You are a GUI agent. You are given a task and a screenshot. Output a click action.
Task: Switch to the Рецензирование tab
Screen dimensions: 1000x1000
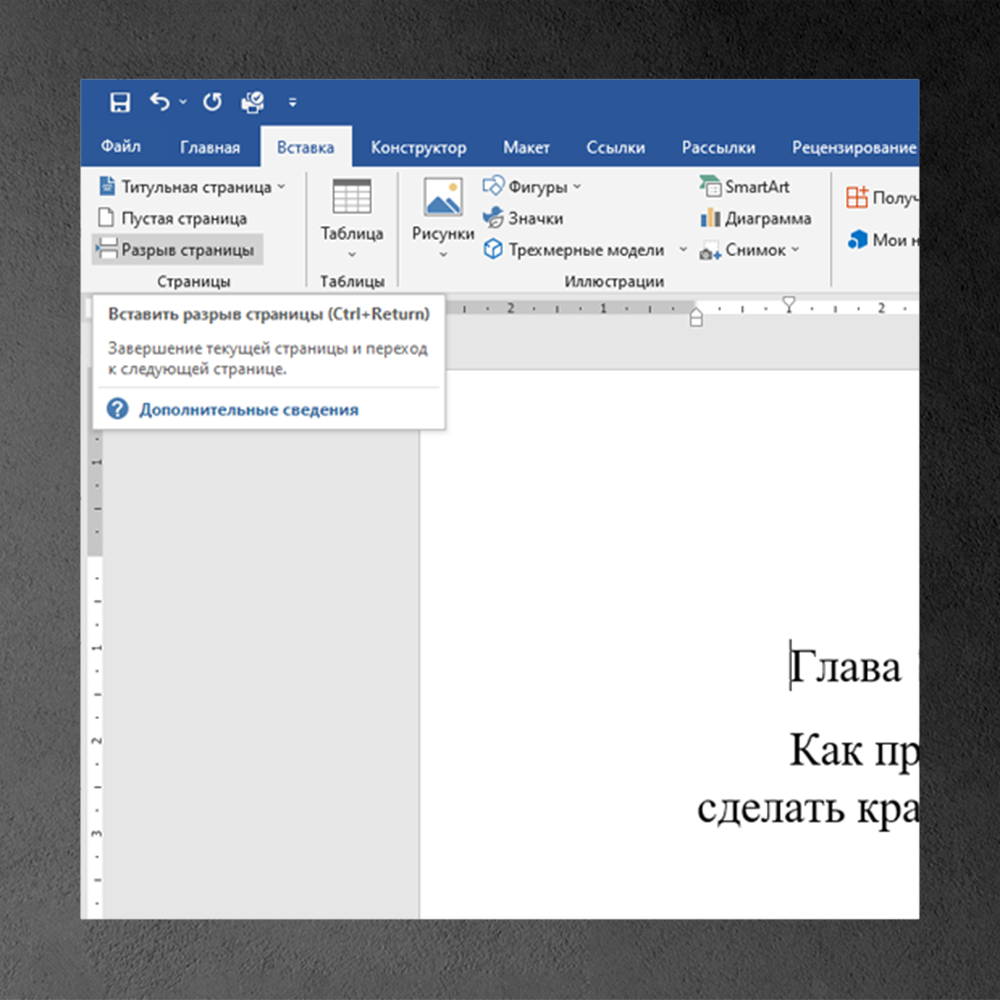[854, 147]
